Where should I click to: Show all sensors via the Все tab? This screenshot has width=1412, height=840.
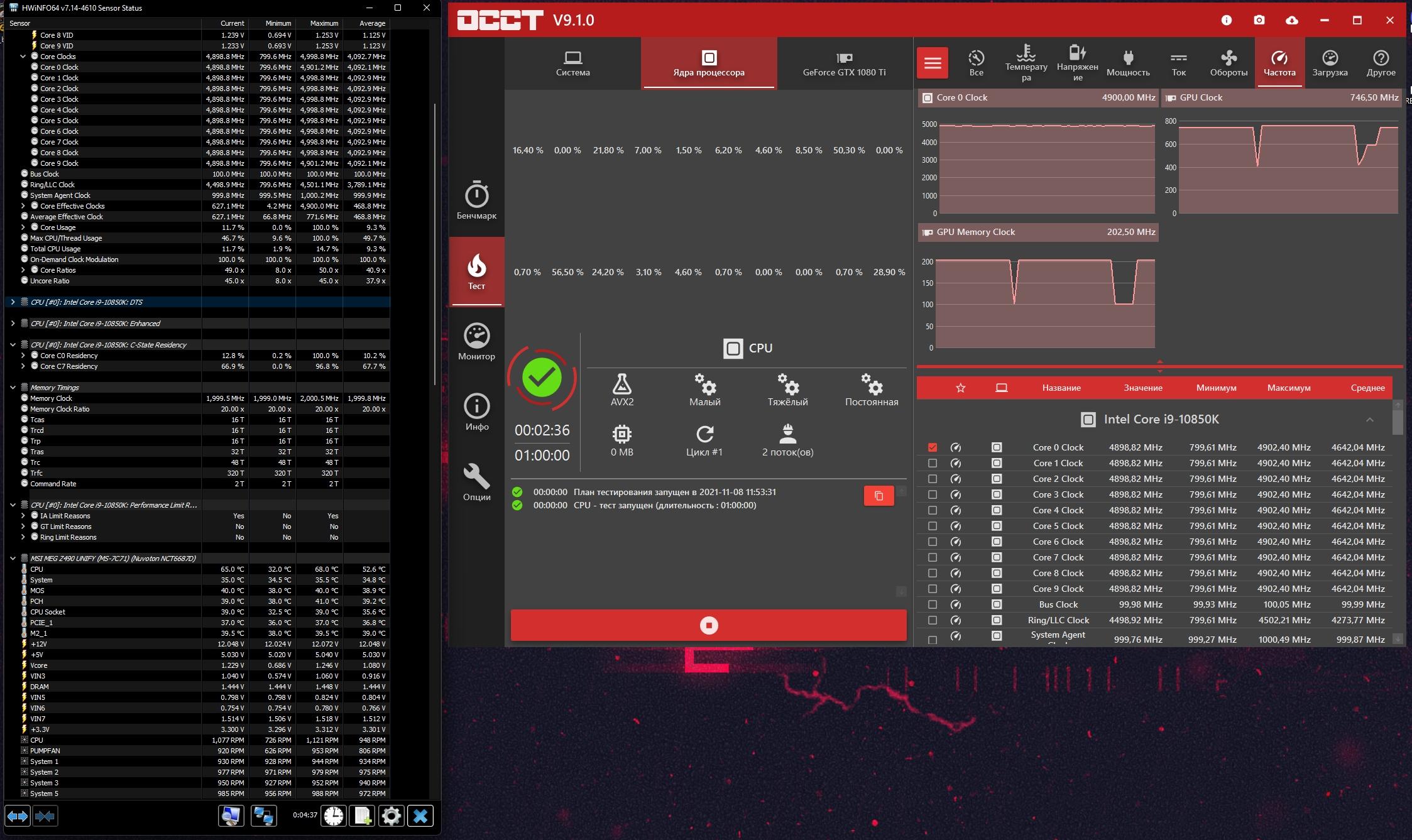tap(976, 63)
